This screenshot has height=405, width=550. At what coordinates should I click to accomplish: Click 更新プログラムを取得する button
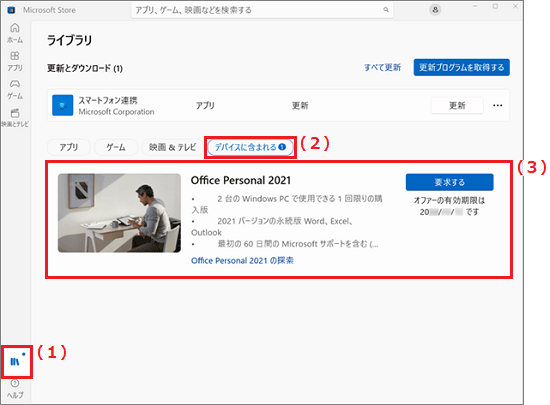pyautogui.click(x=461, y=67)
